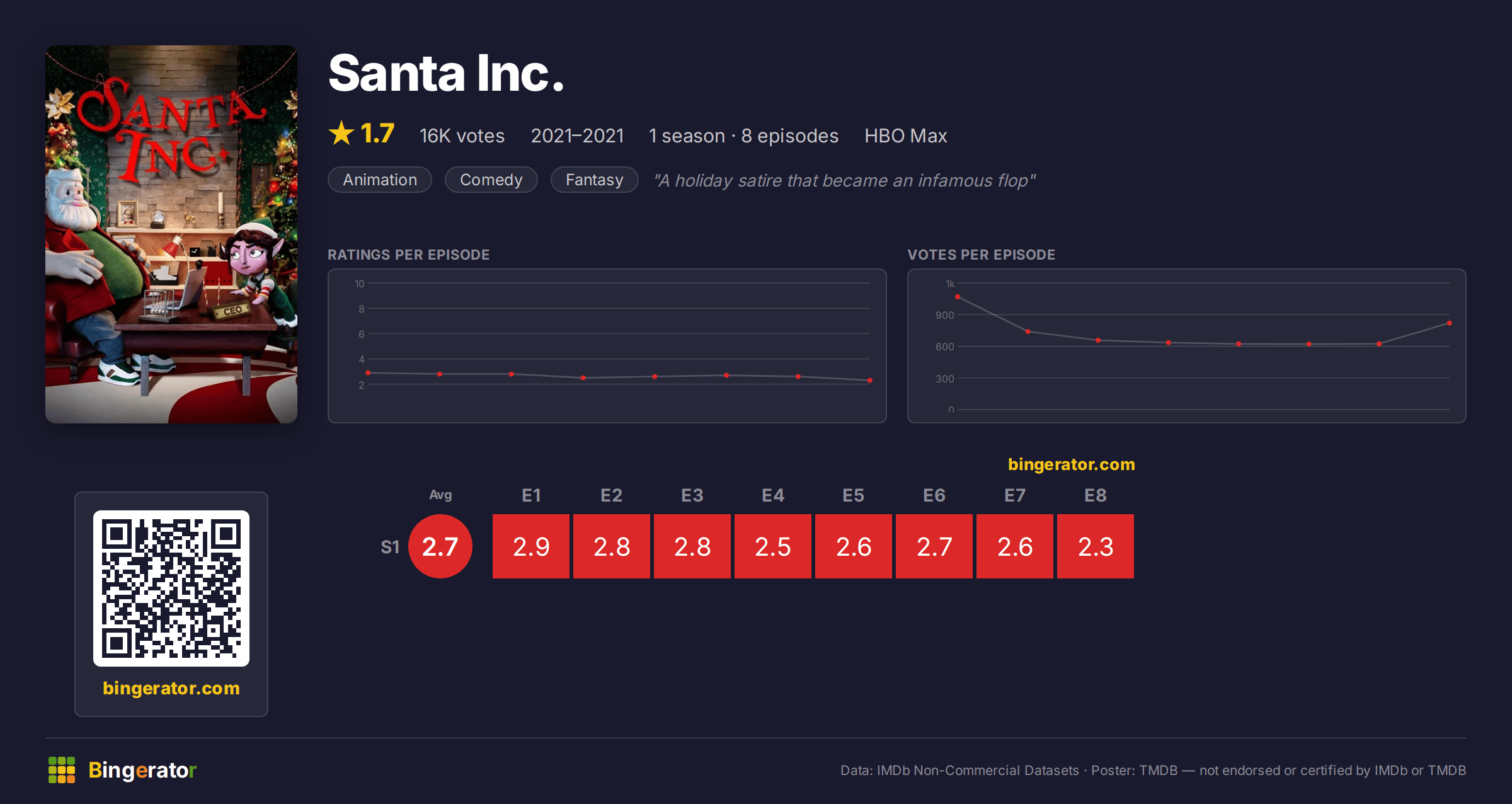Click the E5 column header
This screenshot has width=1512, height=804.
pyautogui.click(x=854, y=495)
